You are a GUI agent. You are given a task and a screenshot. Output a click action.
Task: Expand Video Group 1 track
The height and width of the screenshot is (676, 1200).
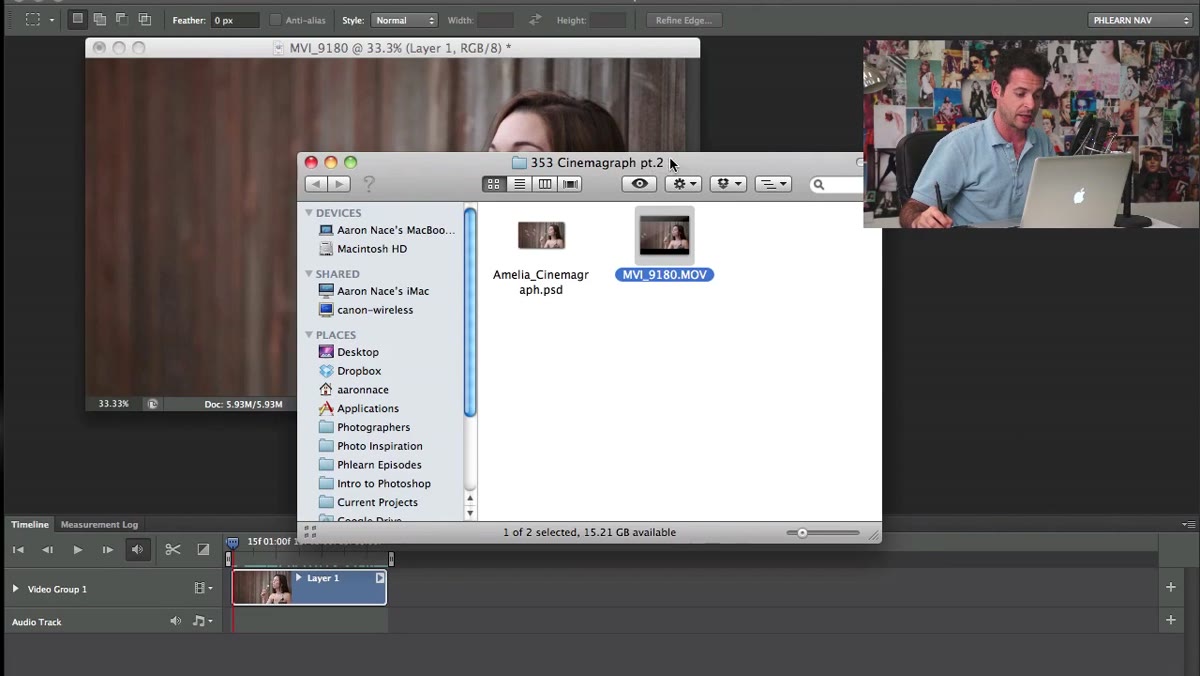[x=15, y=588]
